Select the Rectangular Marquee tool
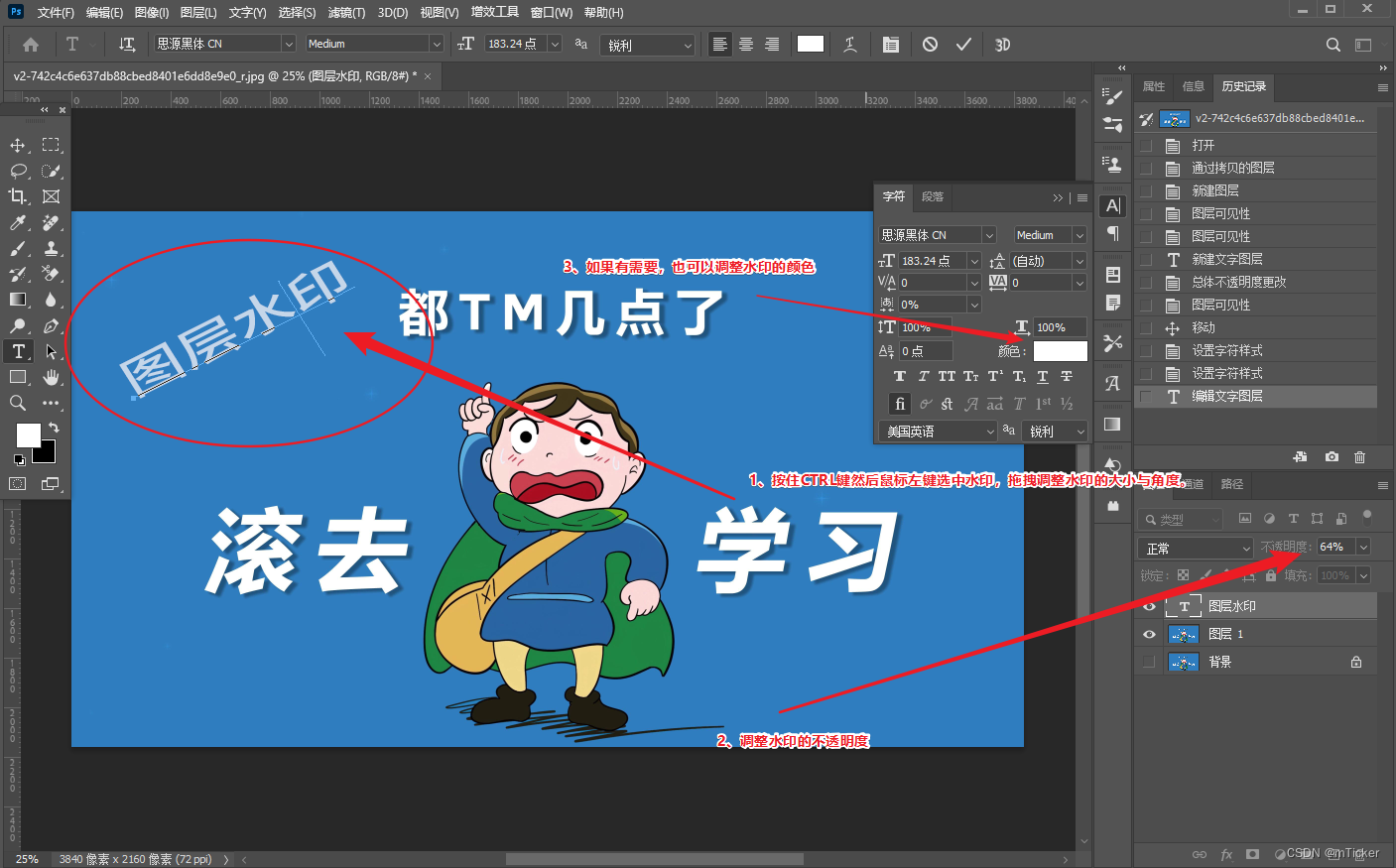The width and height of the screenshot is (1396, 868). click(x=51, y=145)
